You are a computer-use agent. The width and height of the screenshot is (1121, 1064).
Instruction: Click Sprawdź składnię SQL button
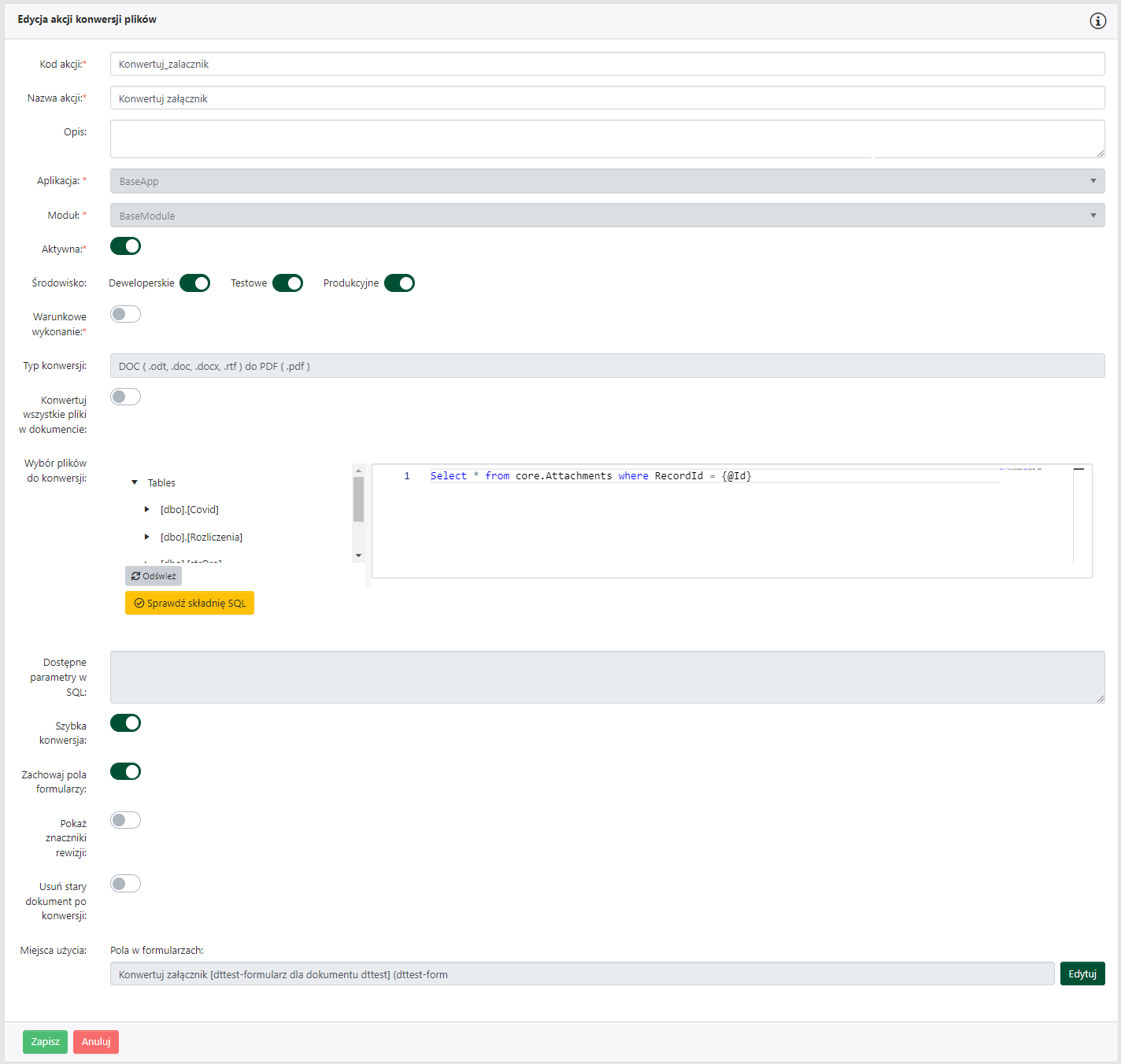tap(190, 603)
